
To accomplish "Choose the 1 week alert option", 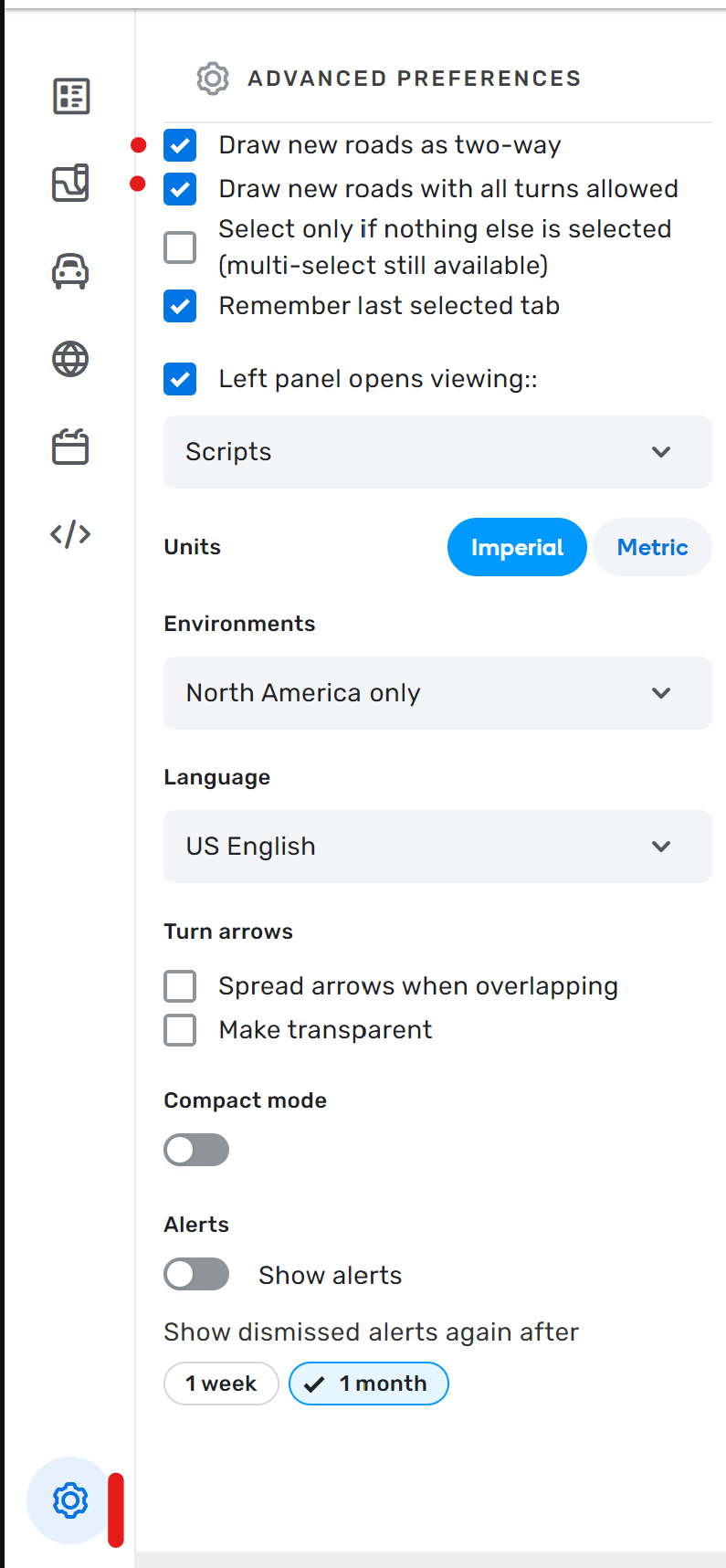I will pos(221,1384).
